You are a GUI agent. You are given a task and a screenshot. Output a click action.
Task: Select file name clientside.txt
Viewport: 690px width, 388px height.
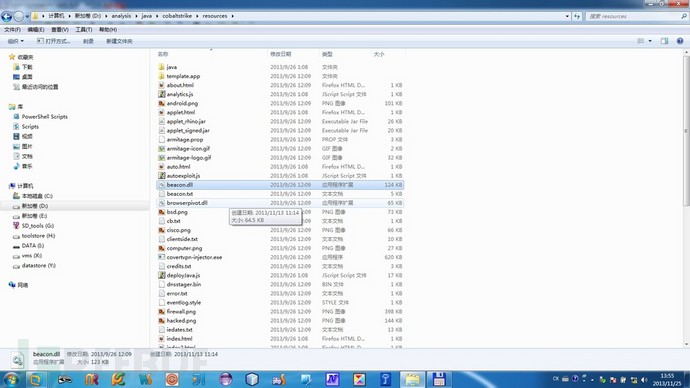point(182,239)
